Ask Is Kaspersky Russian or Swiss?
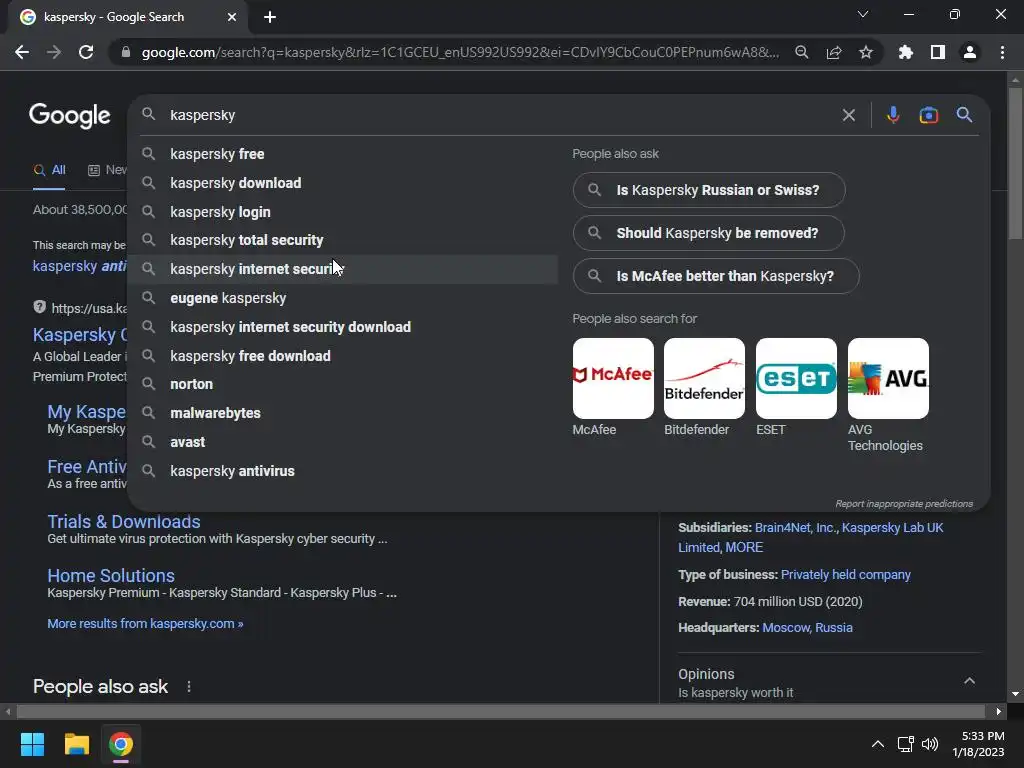This screenshot has height=768, width=1024. [x=709, y=190]
